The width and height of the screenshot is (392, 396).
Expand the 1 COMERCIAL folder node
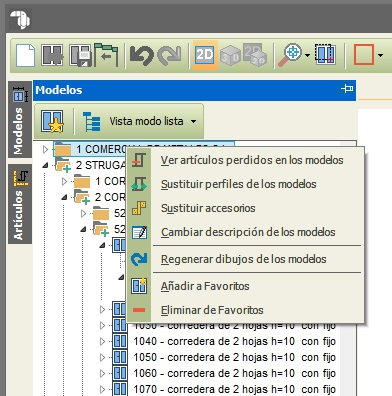[46, 149]
